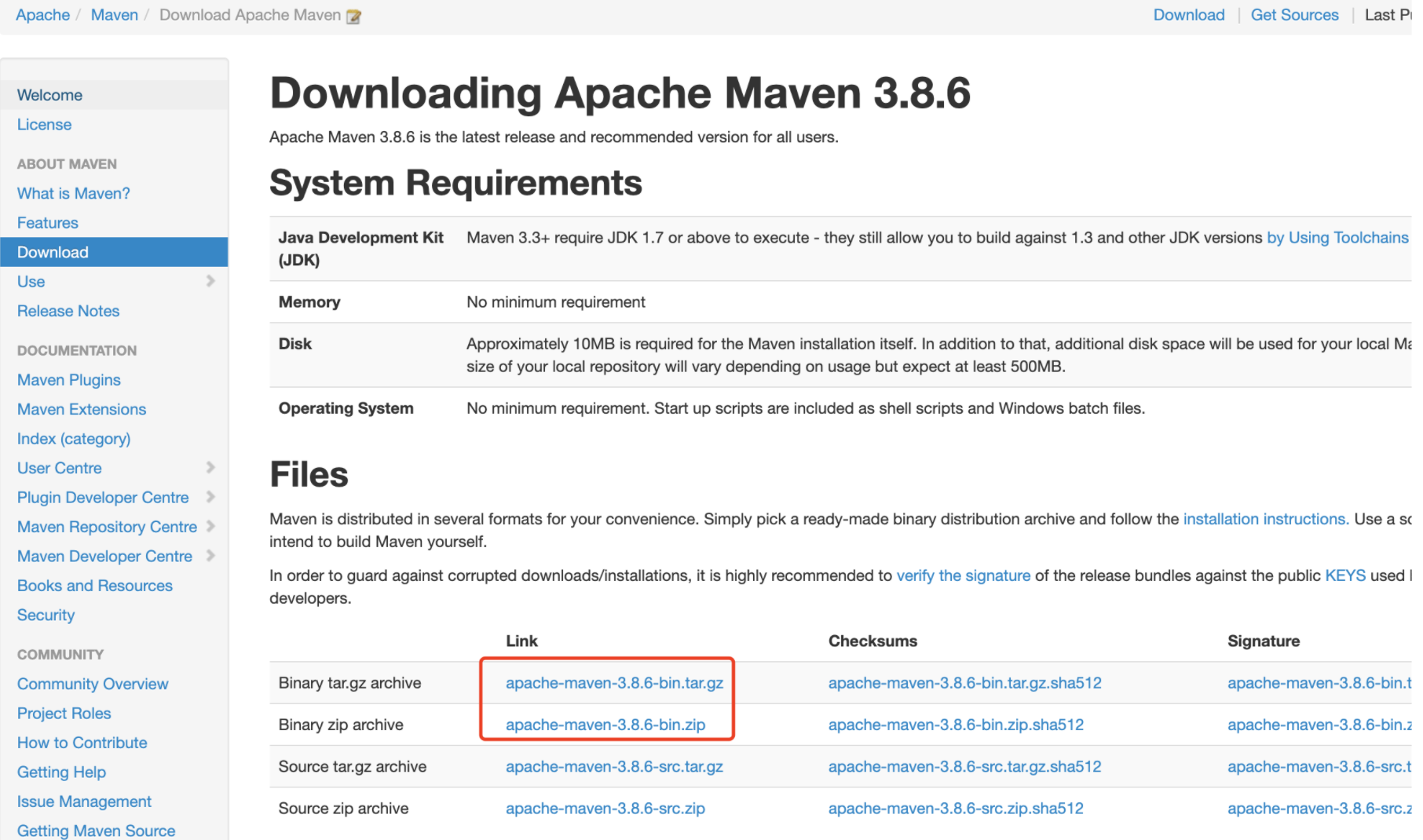Image resolution: width=1423 pixels, height=840 pixels.
Task: Click the Source tar.gz archive row label
Action: pos(353,766)
